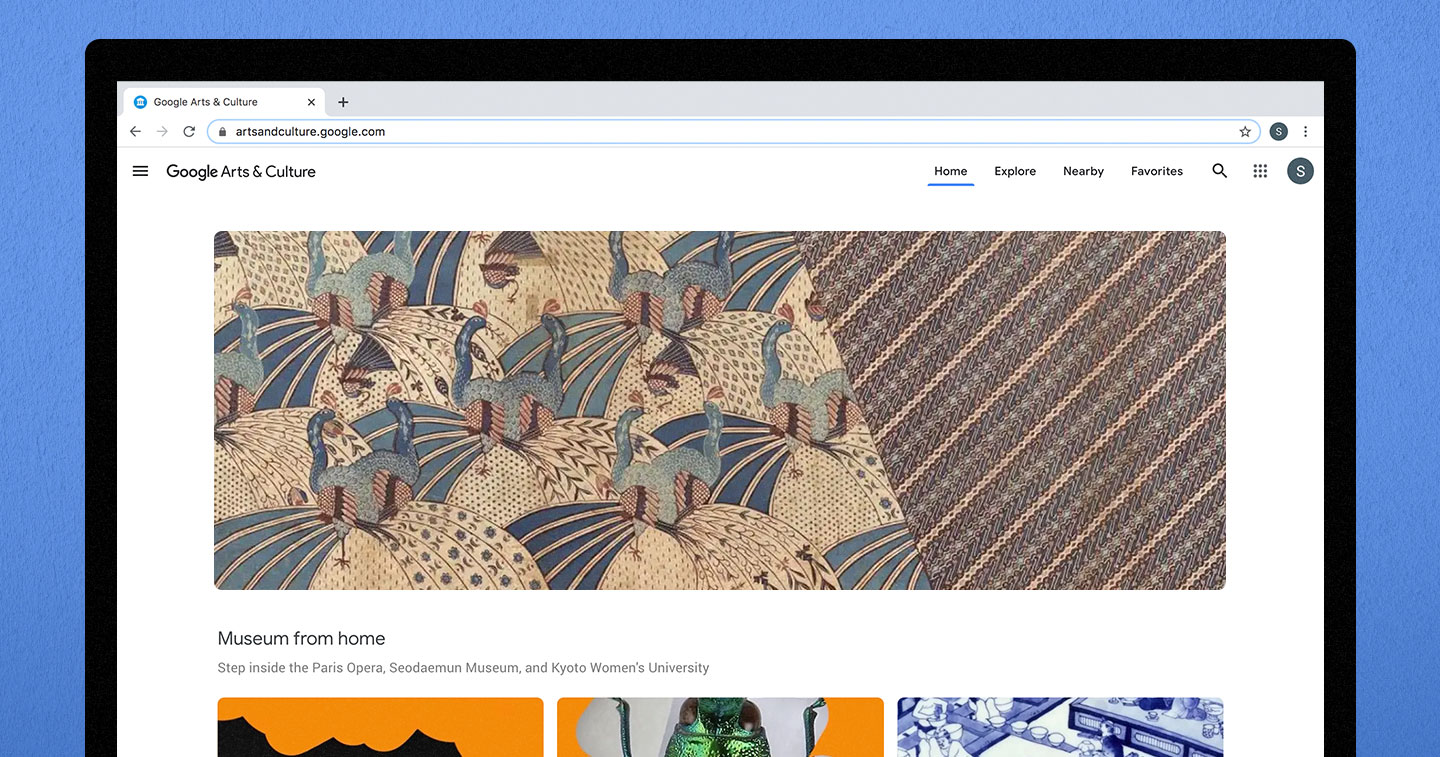Reload the page
This screenshot has height=757, width=1440.
pyautogui.click(x=189, y=132)
